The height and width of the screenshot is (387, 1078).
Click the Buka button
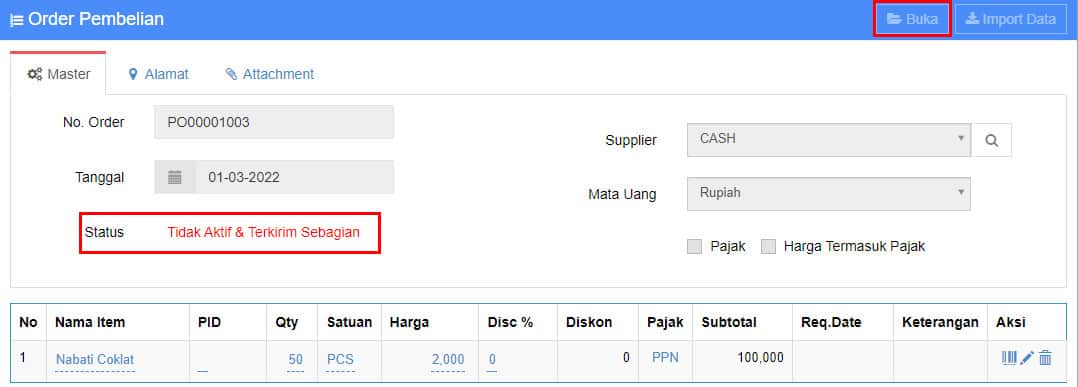point(912,19)
